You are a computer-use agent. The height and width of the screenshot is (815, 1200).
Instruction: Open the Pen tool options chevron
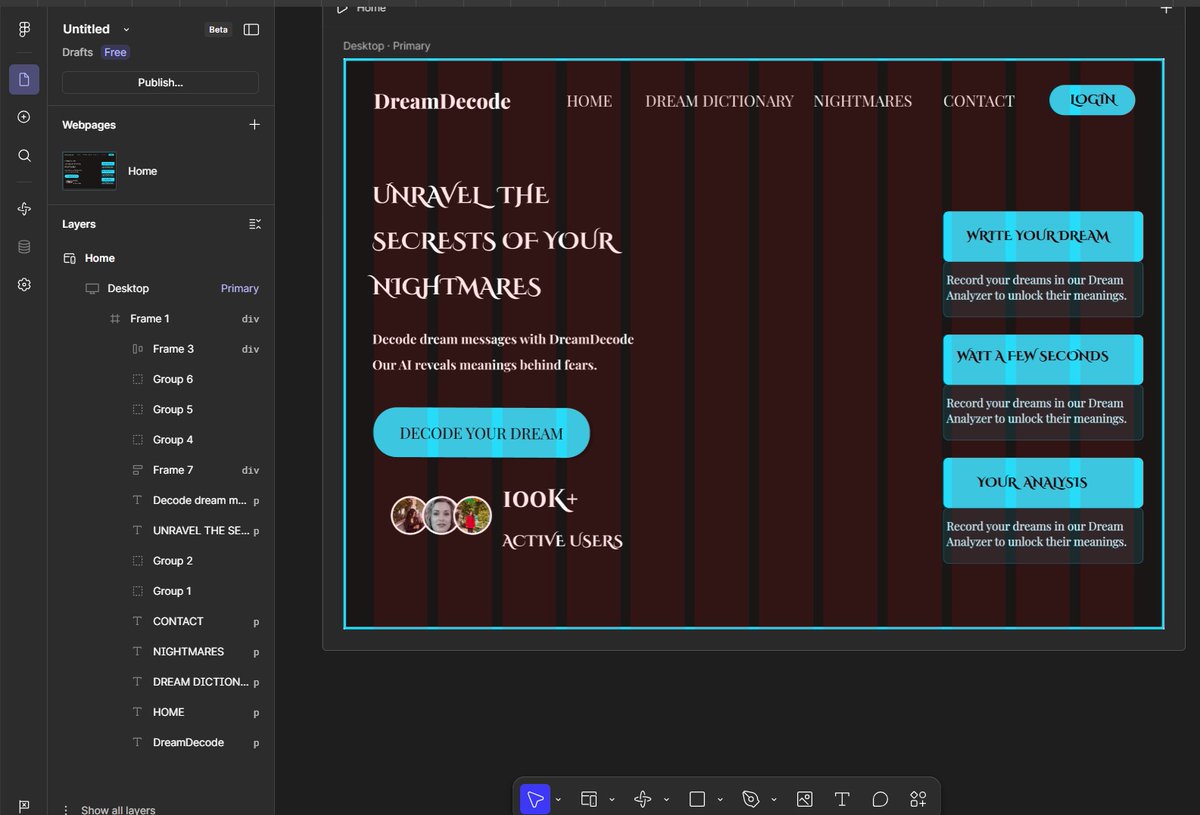[773, 800]
